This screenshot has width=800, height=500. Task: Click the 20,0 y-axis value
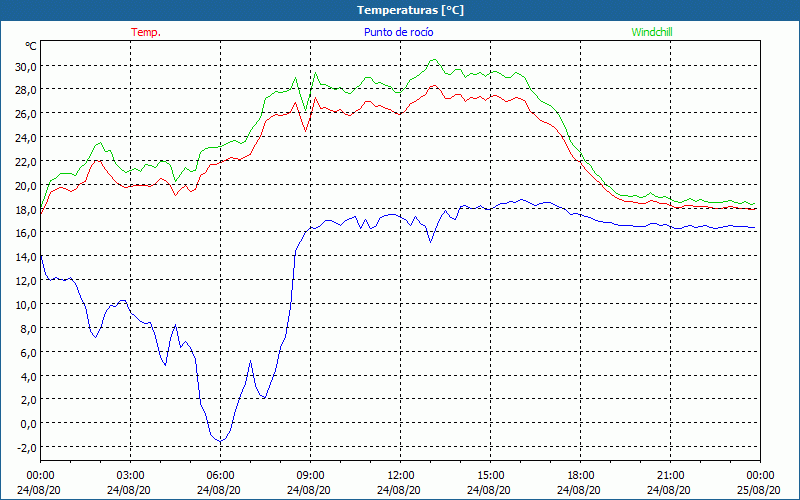(24, 185)
